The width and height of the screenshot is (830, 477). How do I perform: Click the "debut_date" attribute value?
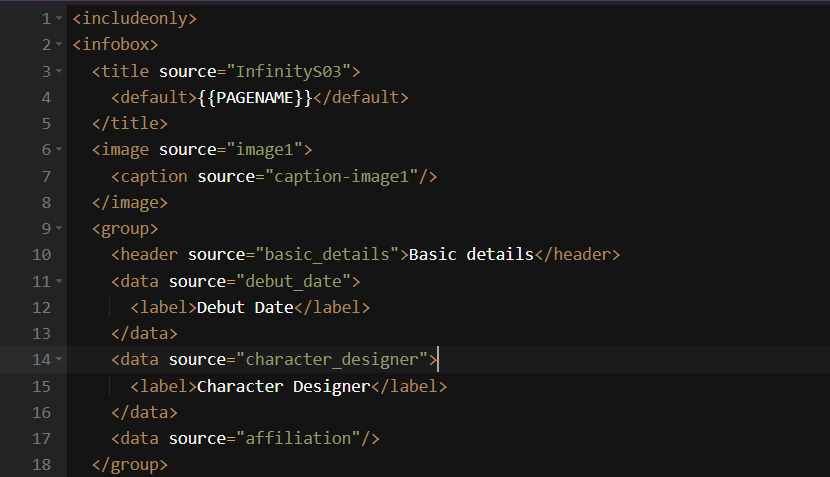coord(294,281)
